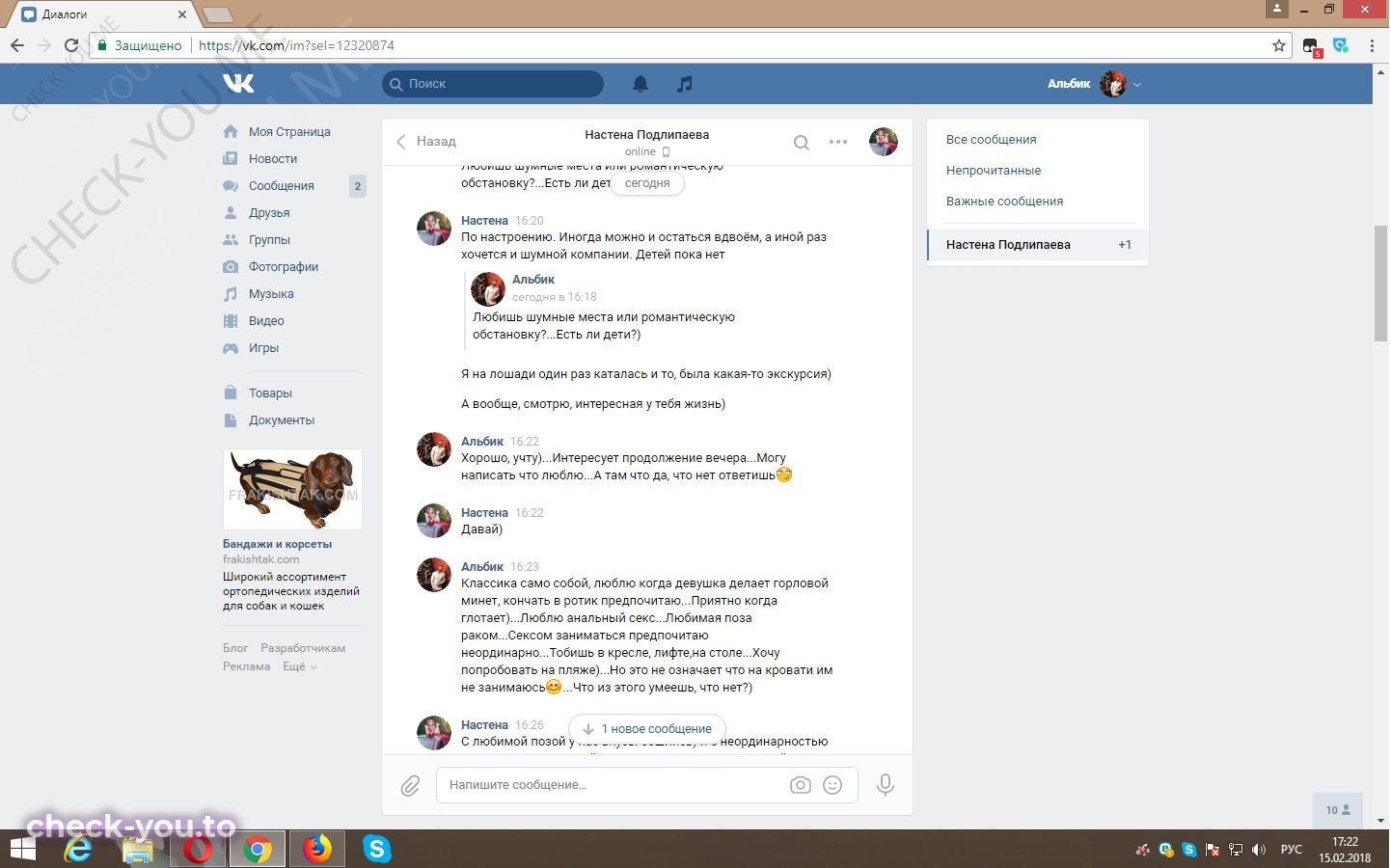Image resolution: width=1391 pixels, height=868 pixels.
Task: Open the Блог footer link
Action: point(235,648)
